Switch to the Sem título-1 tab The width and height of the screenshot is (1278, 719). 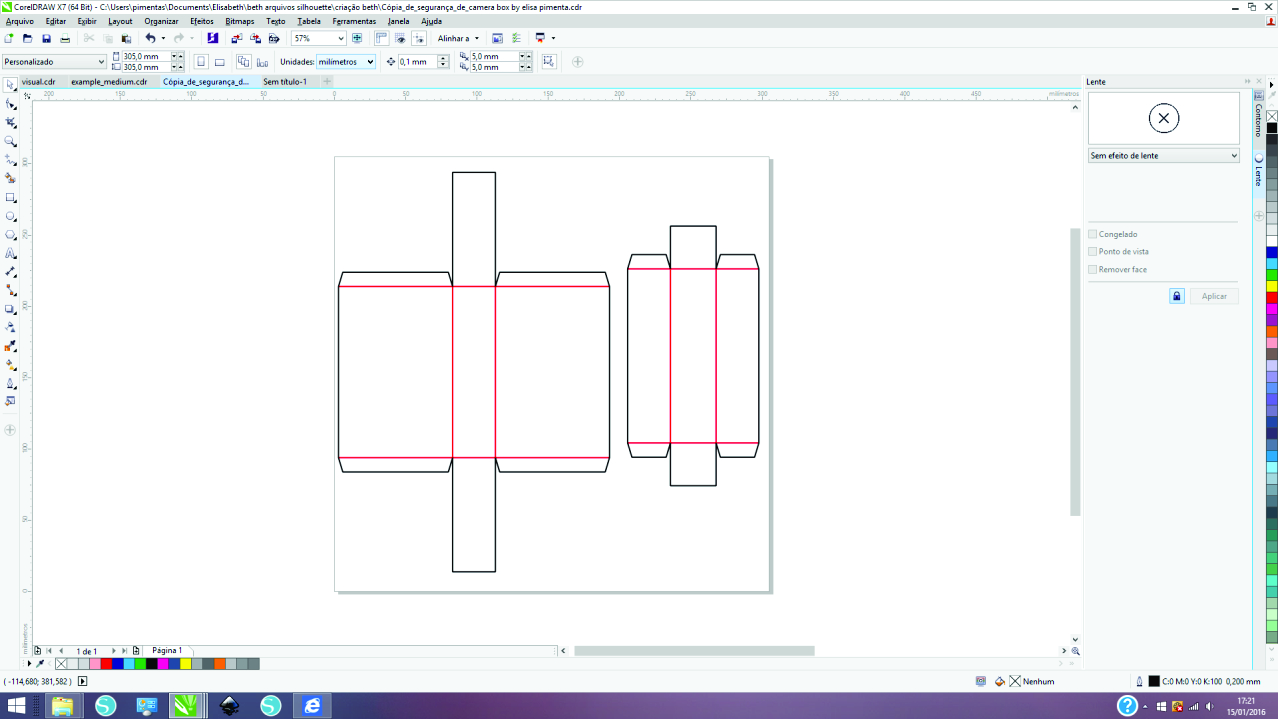coord(285,82)
